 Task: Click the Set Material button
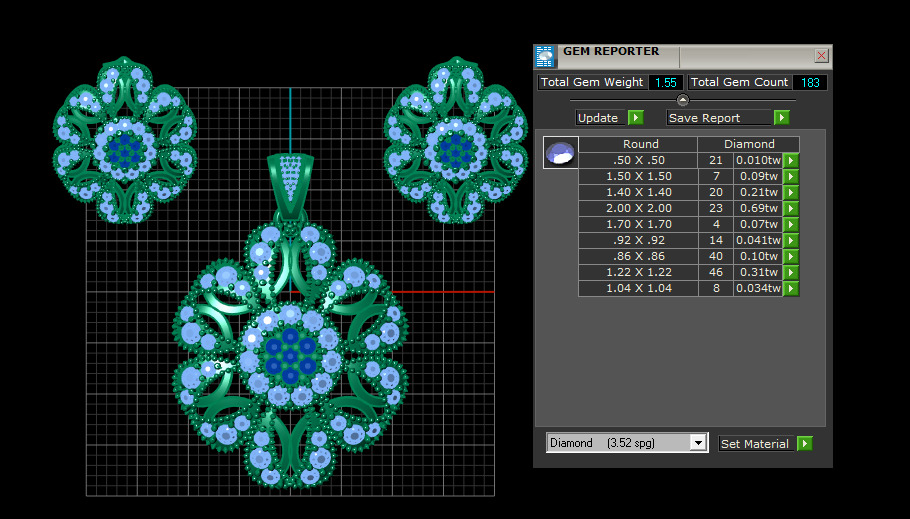coord(756,444)
